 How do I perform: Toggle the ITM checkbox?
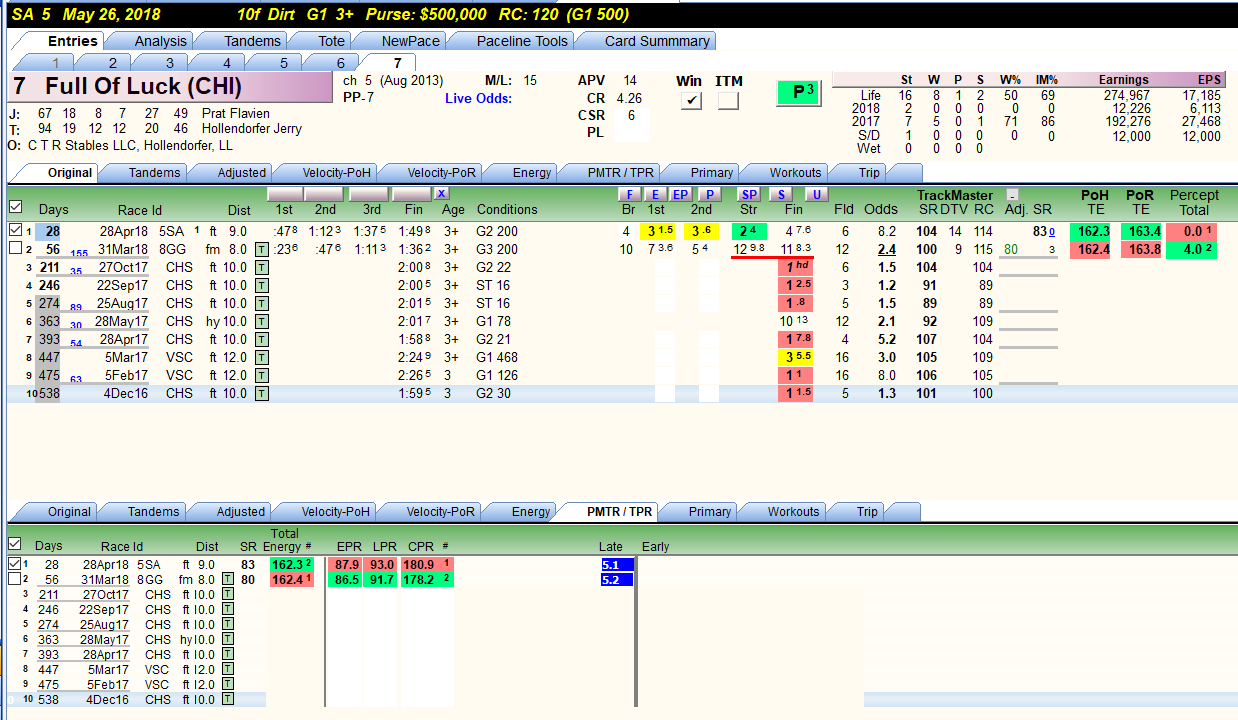coord(728,100)
